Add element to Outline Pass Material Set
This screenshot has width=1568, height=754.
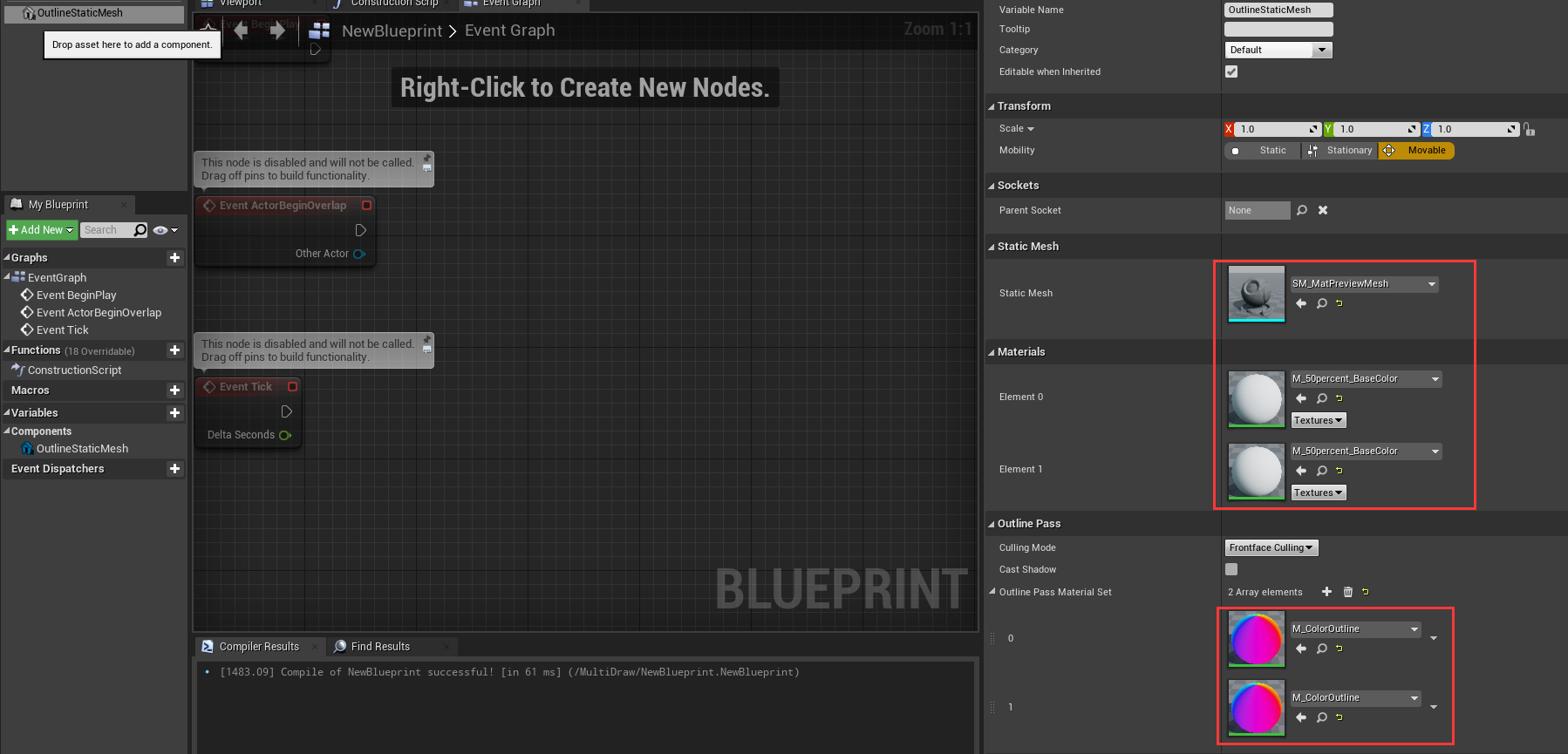click(1326, 592)
